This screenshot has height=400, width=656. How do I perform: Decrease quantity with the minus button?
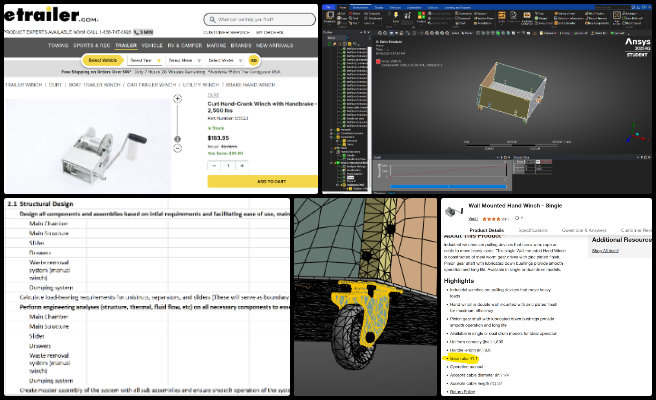(214, 165)
